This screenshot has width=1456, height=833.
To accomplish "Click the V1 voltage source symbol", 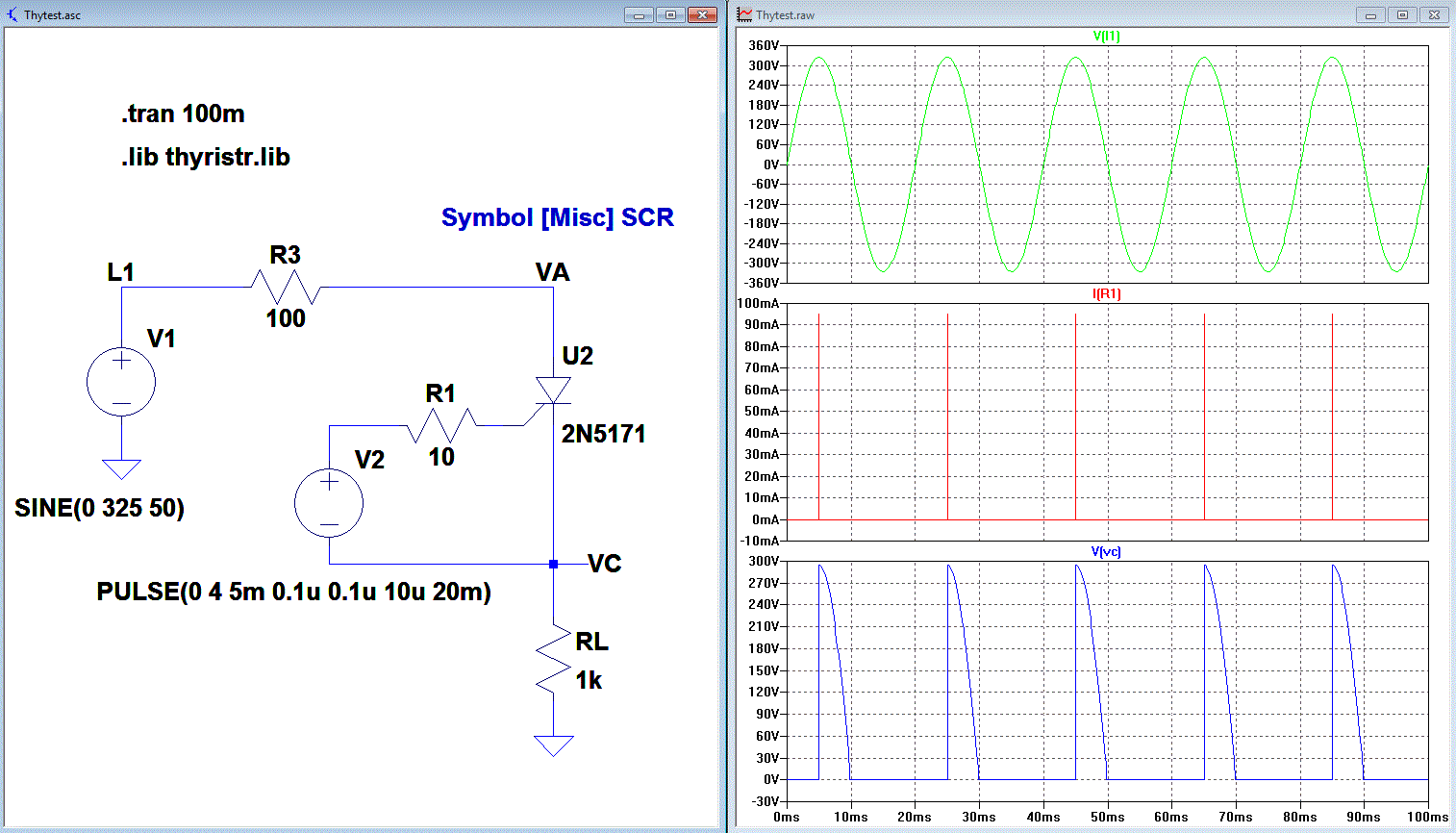I will coord(121,382).
